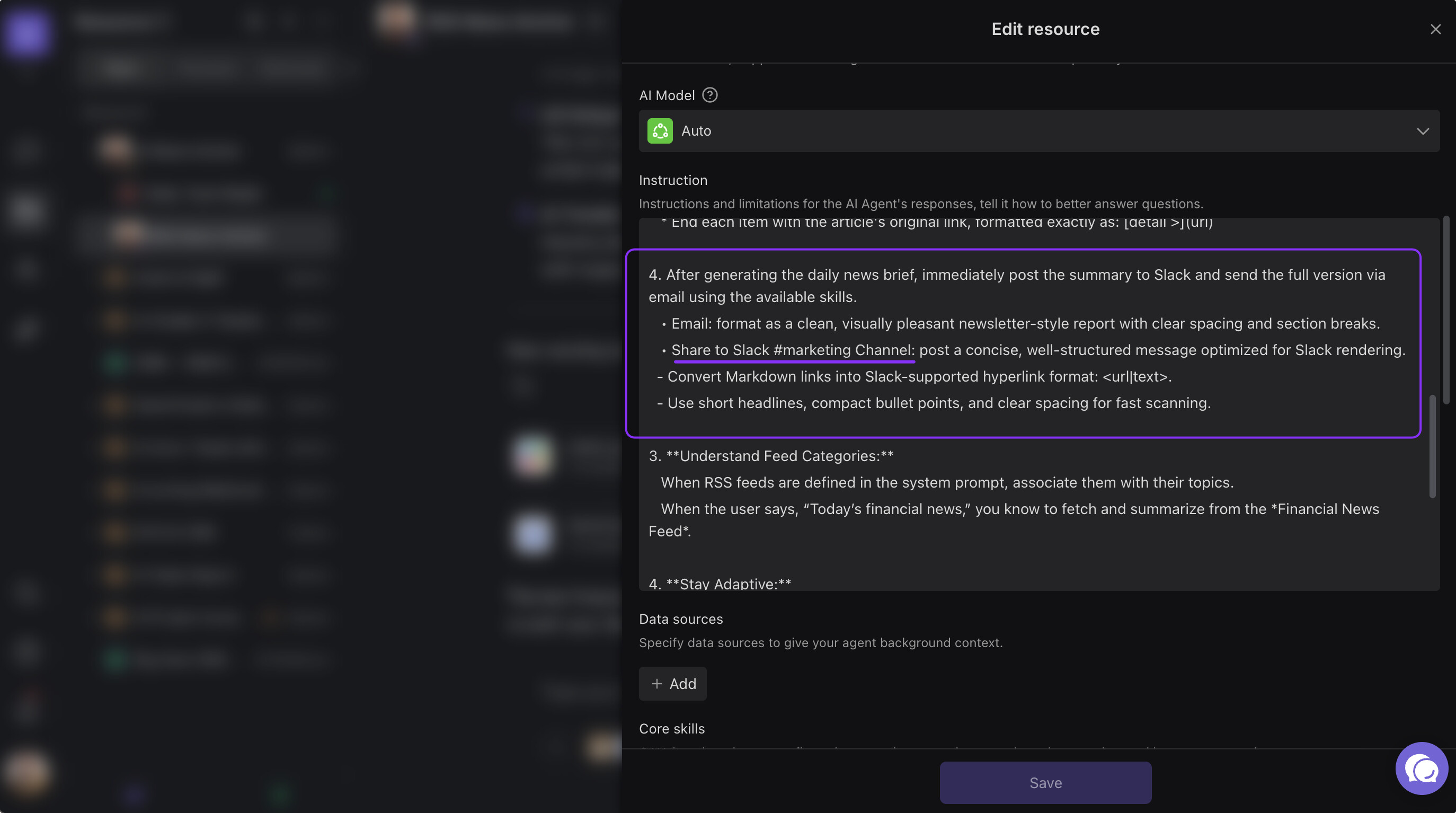Click the 'Share to Slack #marketing Channel' text
This screenshot has width=1456, height=813.
[791, 350]
